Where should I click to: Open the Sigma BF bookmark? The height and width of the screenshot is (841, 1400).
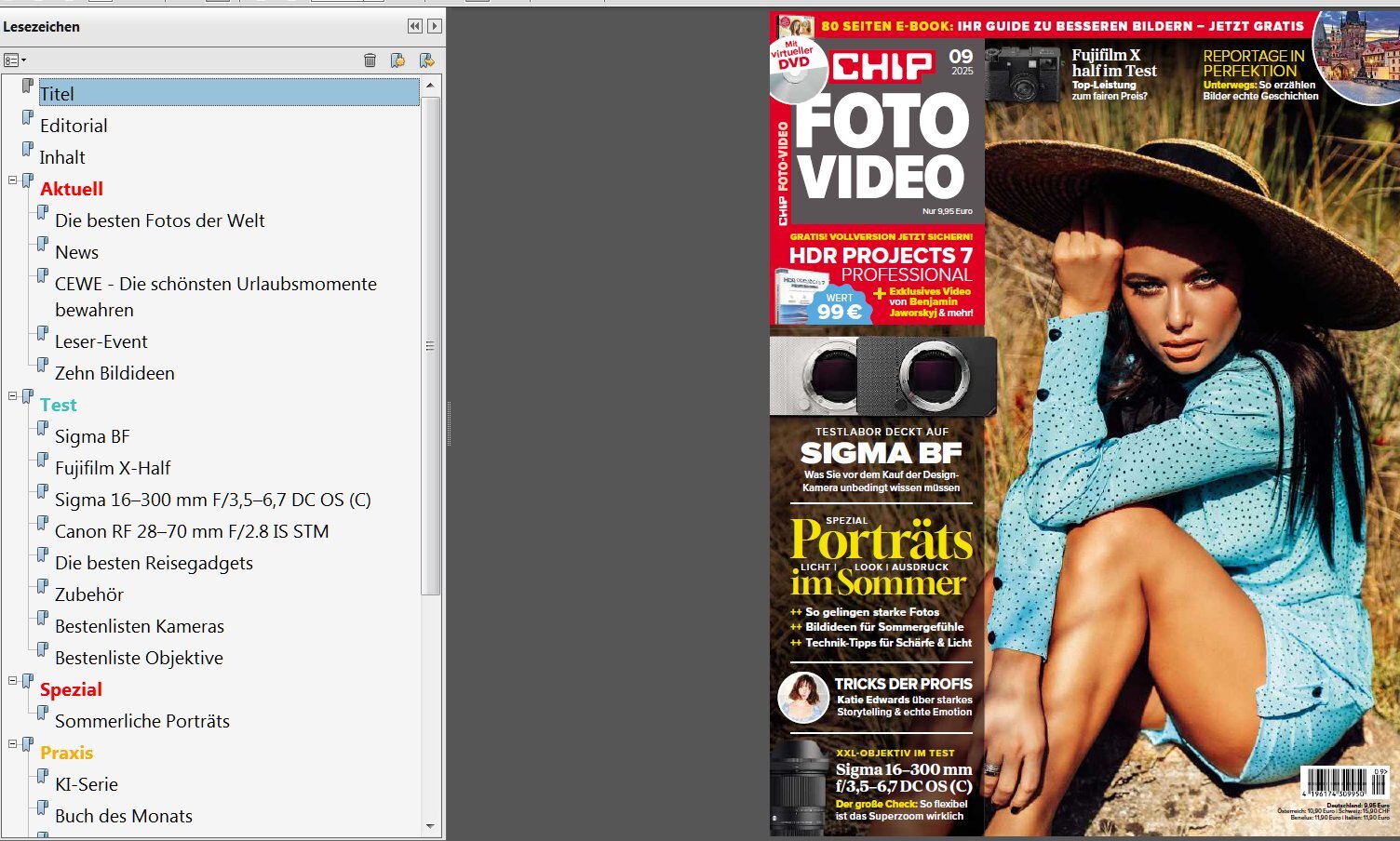92,436
